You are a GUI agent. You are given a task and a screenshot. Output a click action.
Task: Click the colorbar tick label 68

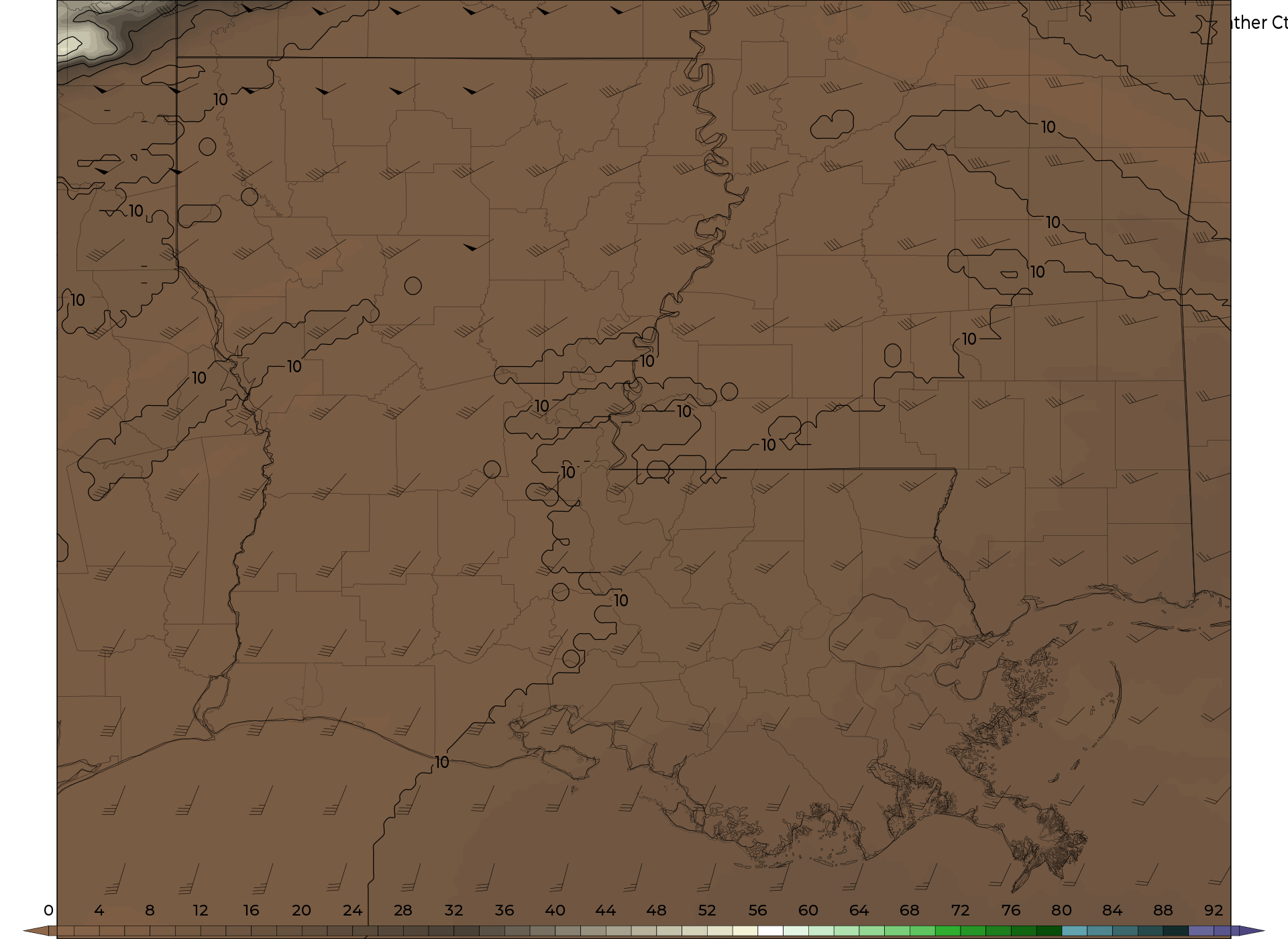910,910
